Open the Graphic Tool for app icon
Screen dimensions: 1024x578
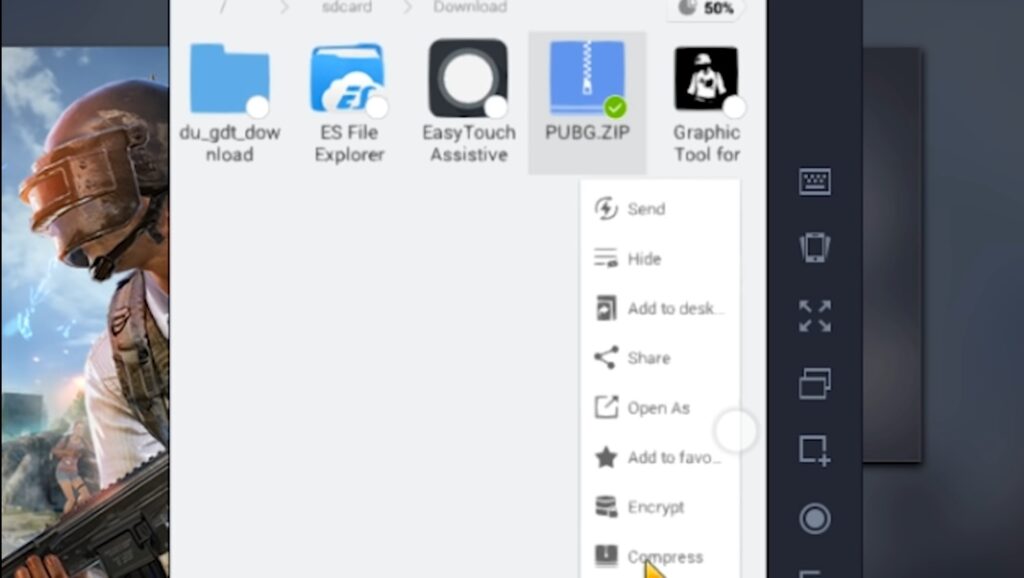pyautogui.click(x=706, y=78)
